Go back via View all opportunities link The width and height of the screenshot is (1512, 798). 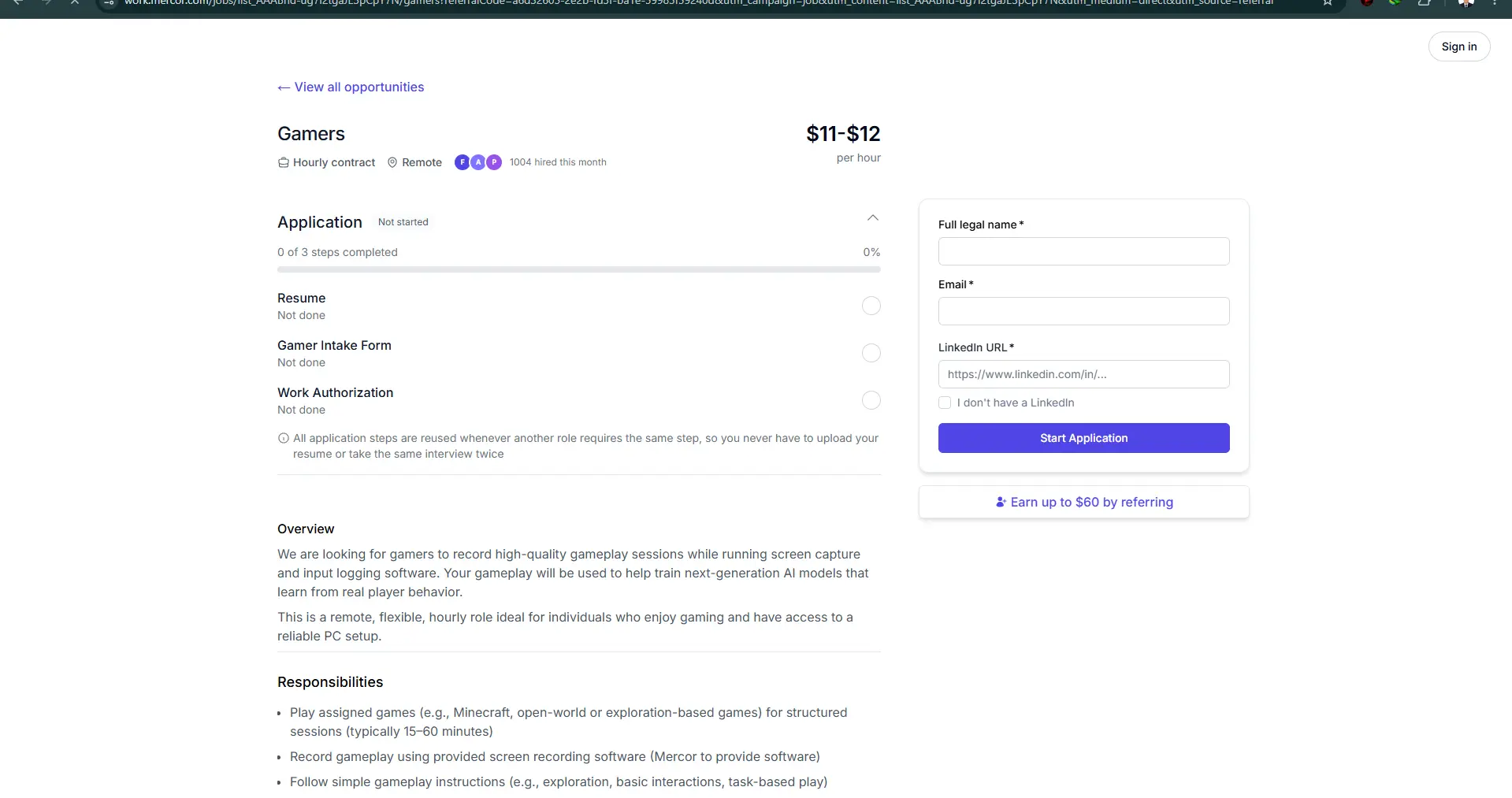click(351, 87)
